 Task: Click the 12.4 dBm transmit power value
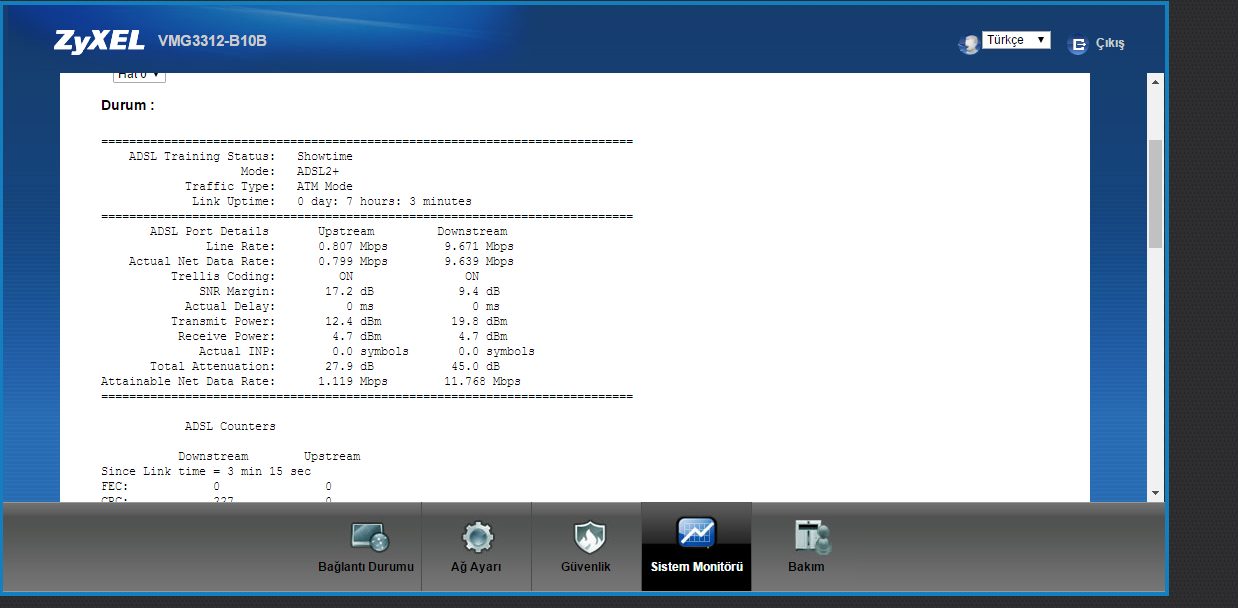(x=353, y=321)
